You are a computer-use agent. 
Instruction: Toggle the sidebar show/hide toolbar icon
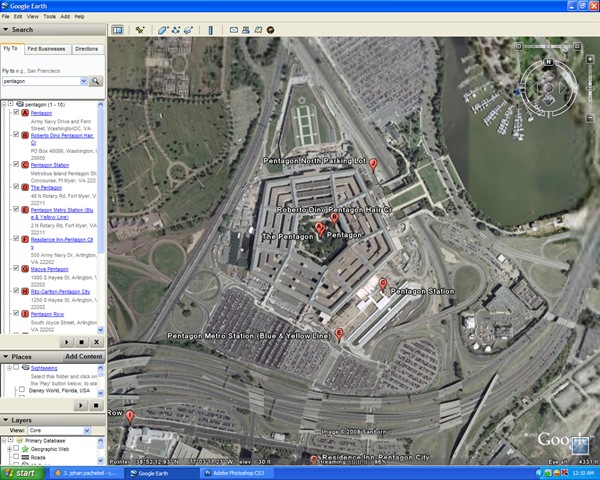(x=117, y=30)
